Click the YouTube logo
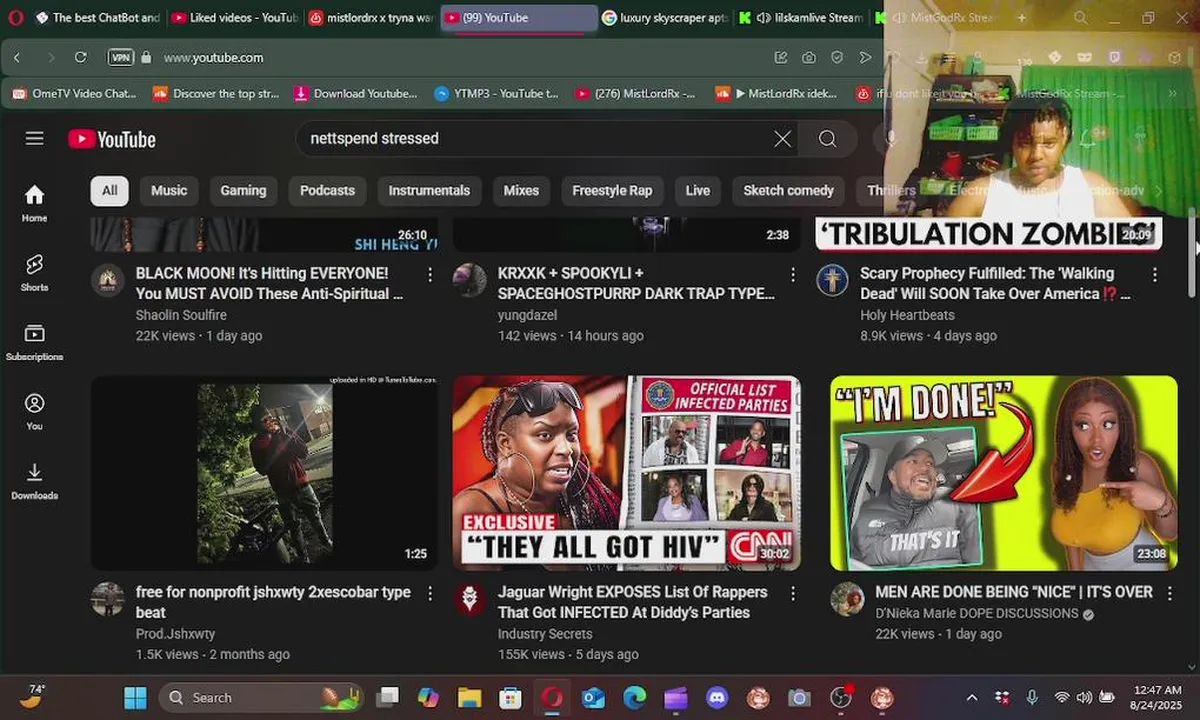This screenshot has width=1200, height=720. coord(112,139)
